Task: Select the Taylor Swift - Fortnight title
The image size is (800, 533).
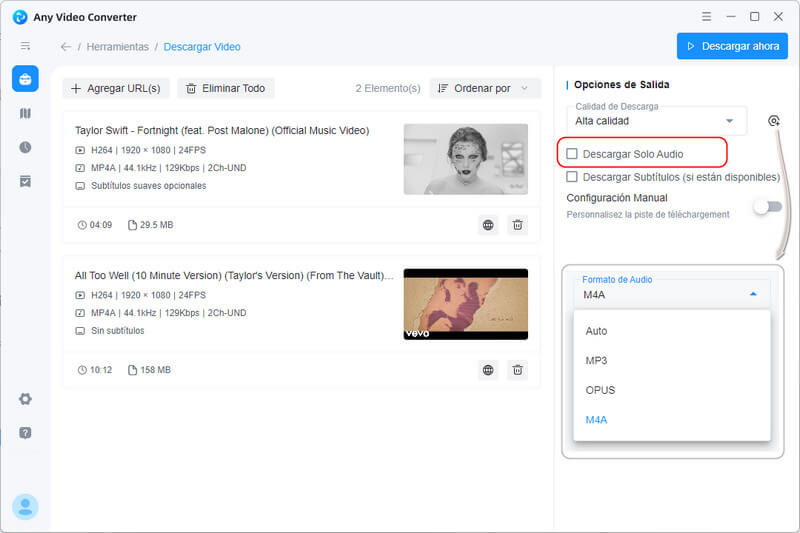Action: 222,131
